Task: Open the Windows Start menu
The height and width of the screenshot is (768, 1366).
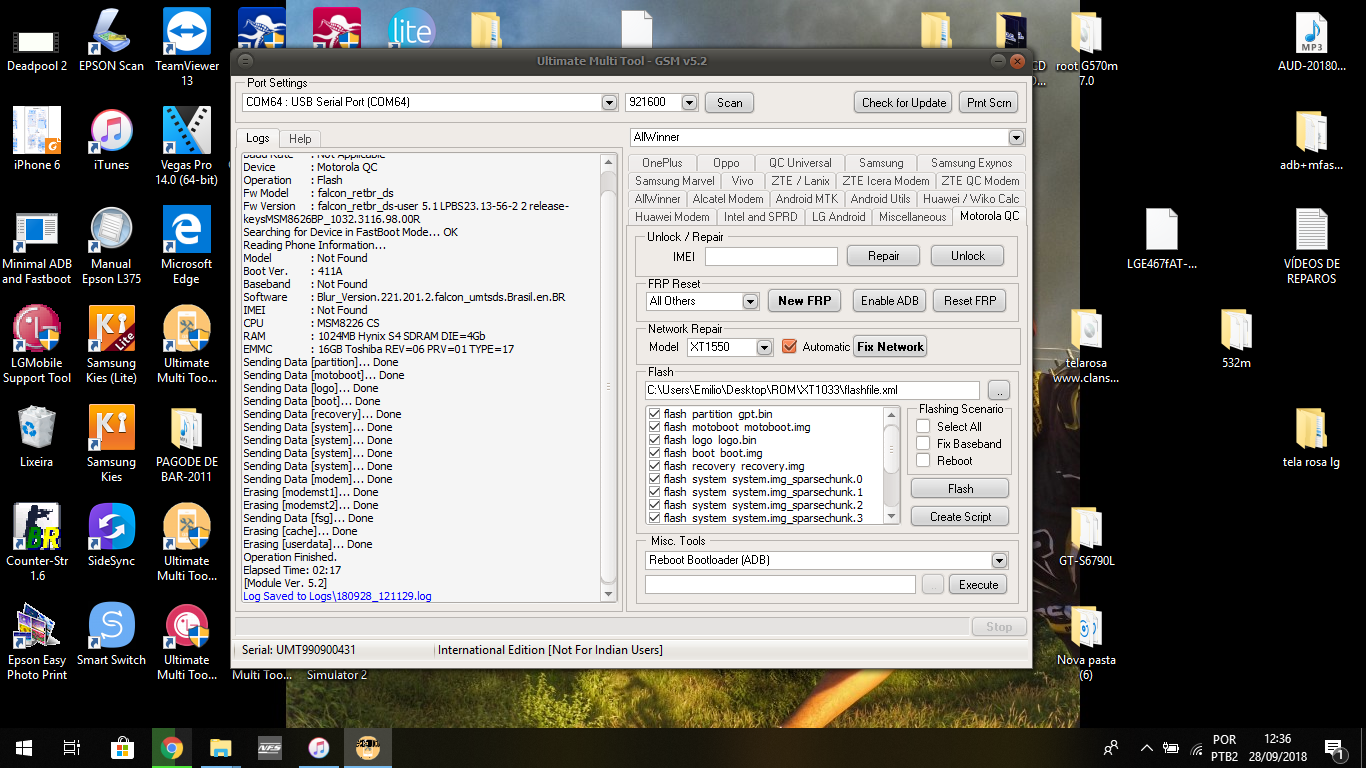Action: coord(24,747)
